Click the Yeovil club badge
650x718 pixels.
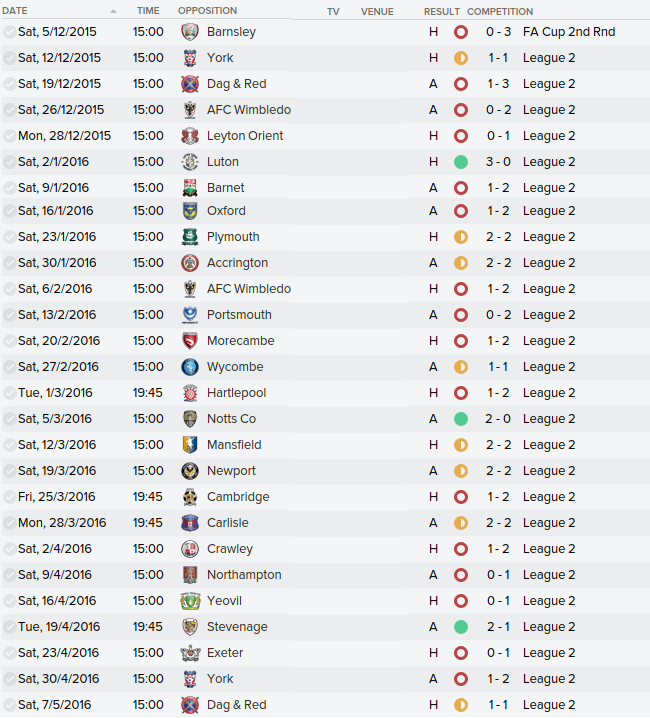190,601
